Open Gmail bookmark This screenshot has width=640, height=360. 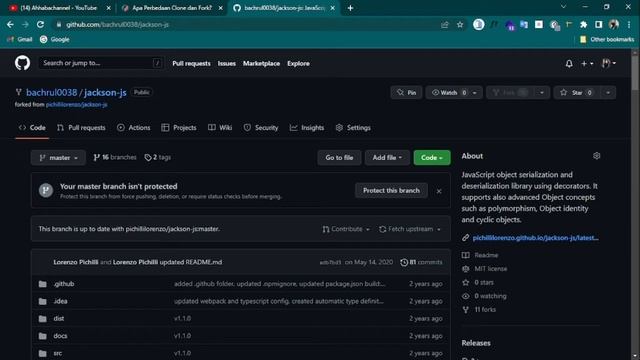[x=20, y=40]
